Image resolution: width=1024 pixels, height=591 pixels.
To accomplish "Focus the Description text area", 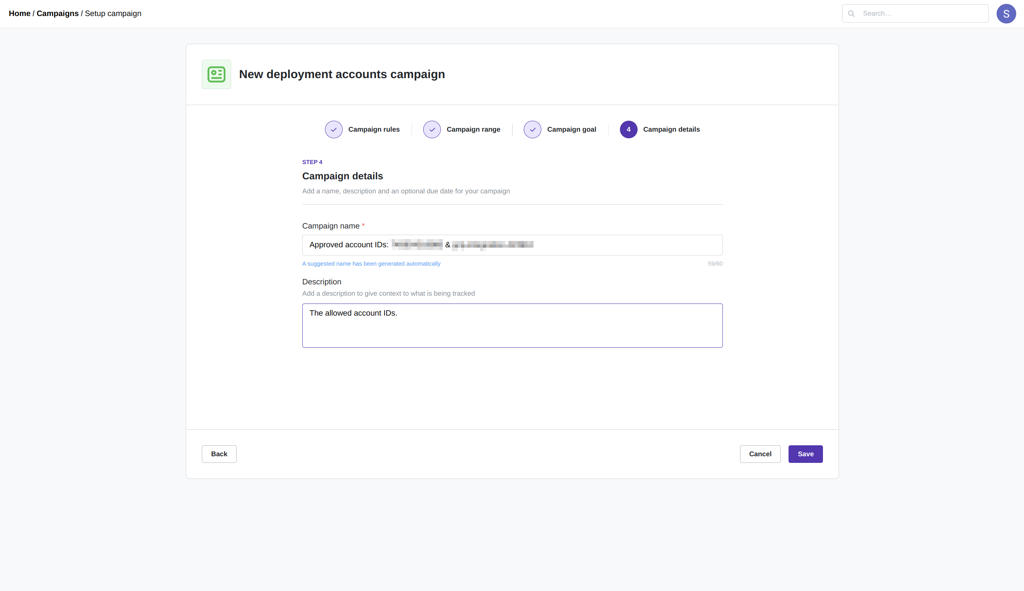I will [512, 325].
